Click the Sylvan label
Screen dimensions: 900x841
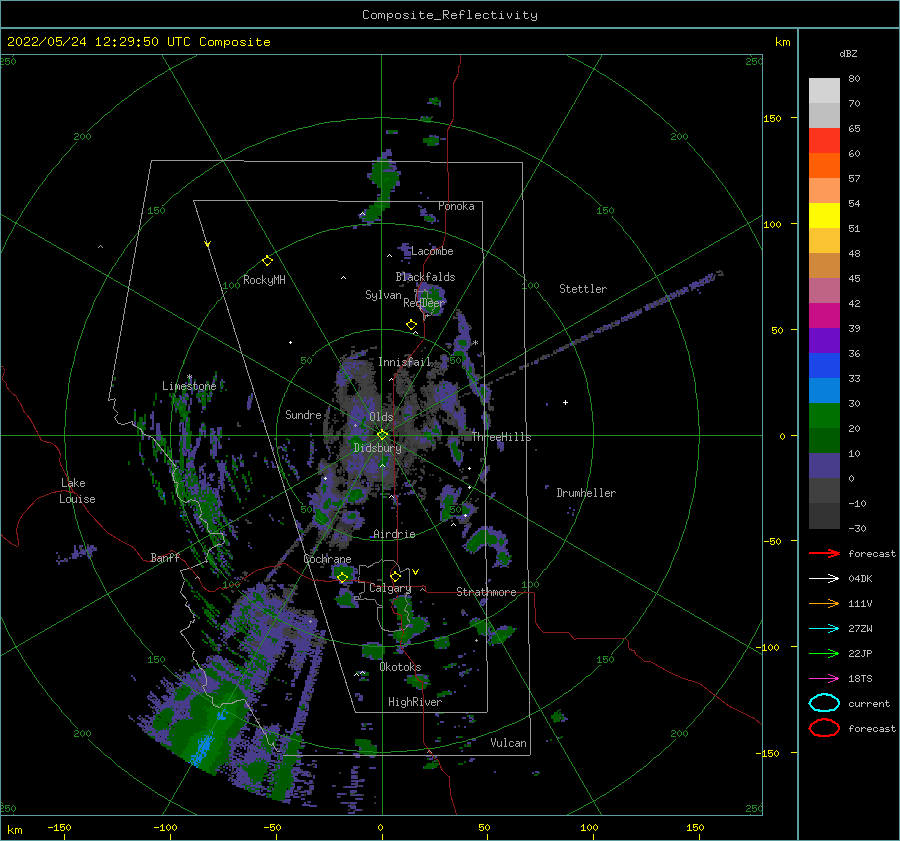pos(383,295)
